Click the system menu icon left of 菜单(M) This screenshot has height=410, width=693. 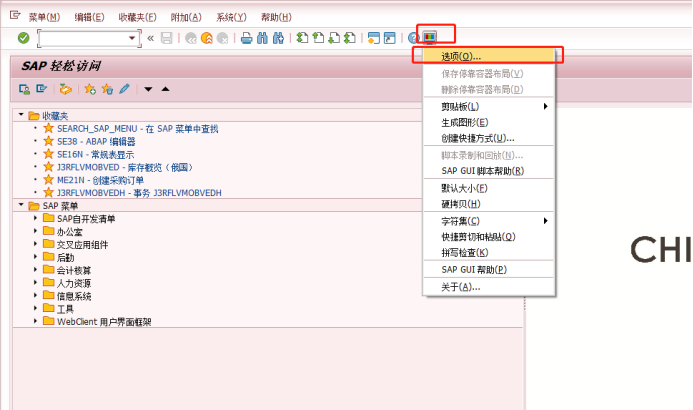(x=15, y=15)
